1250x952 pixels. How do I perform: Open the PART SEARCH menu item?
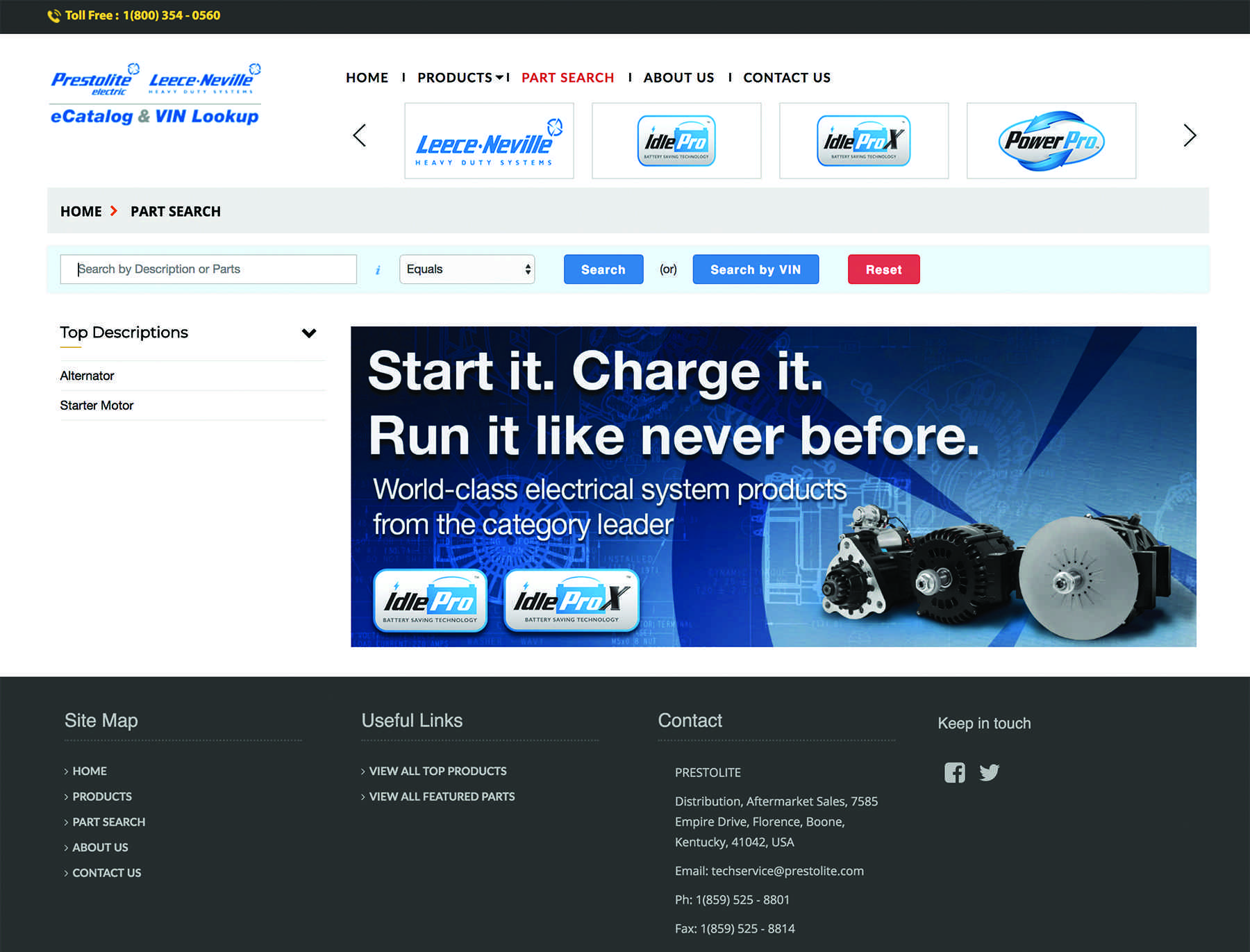click(x=567, y=77)
